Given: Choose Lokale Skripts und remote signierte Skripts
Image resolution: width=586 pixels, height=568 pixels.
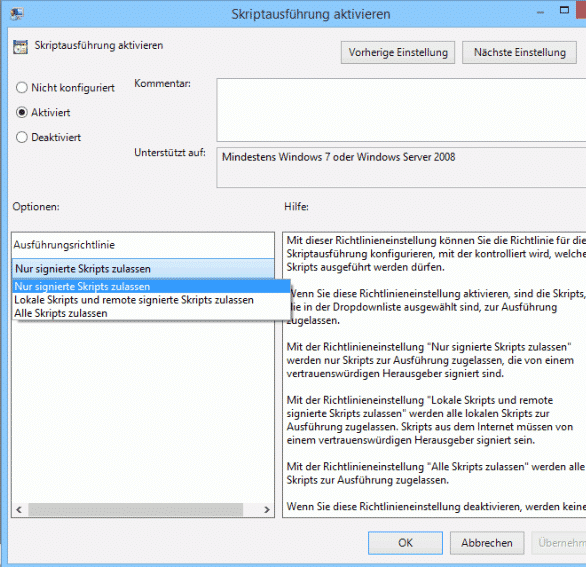Looking at the screenshot, I should pos(151,300).
